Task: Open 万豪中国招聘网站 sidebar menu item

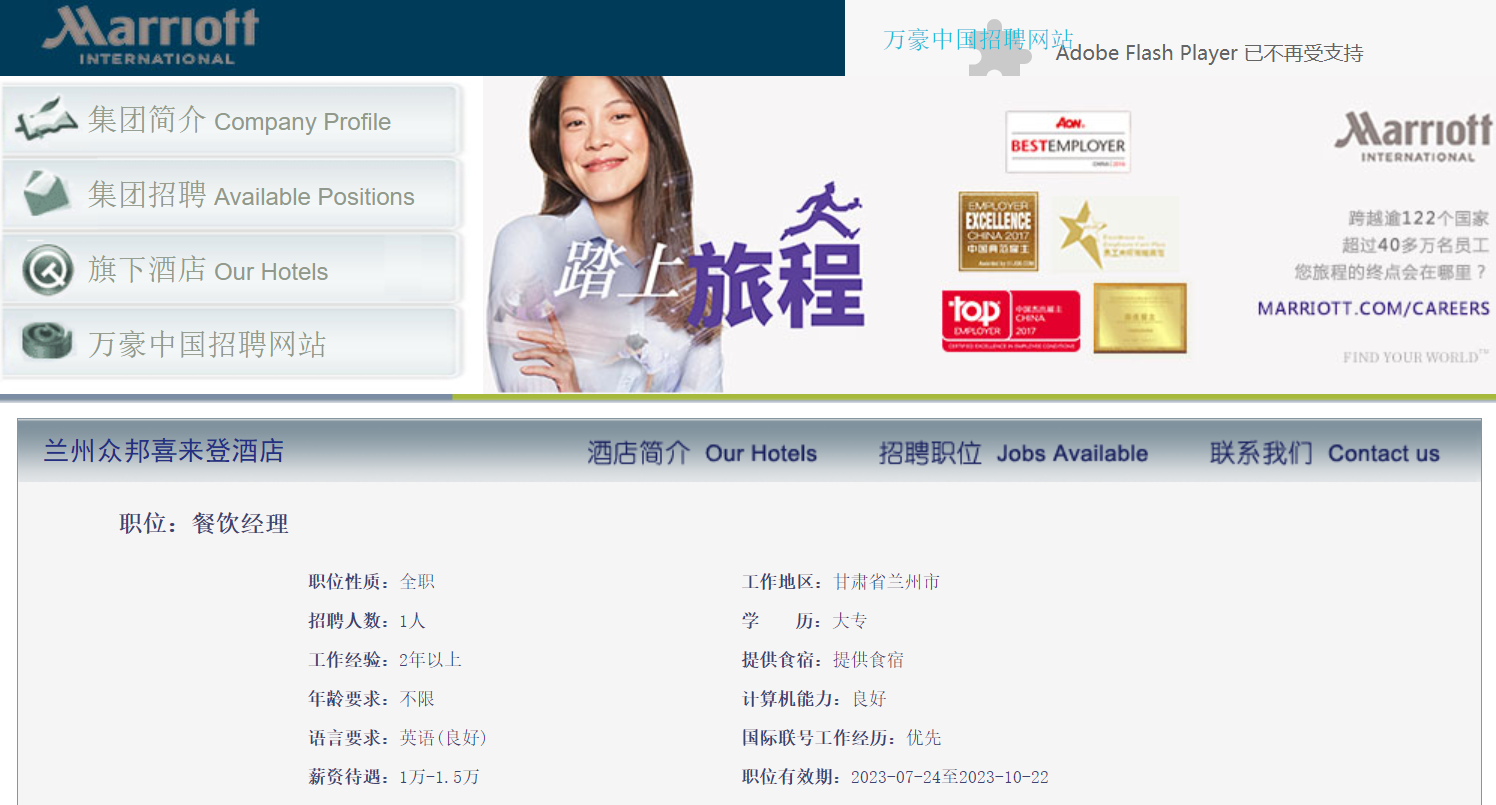Action: point(232,343)
